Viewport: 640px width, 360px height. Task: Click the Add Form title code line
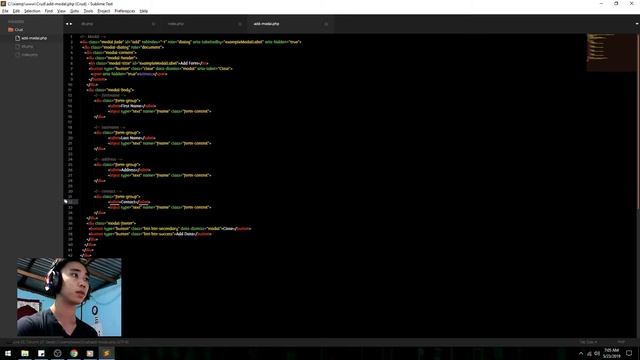point(149,63)
